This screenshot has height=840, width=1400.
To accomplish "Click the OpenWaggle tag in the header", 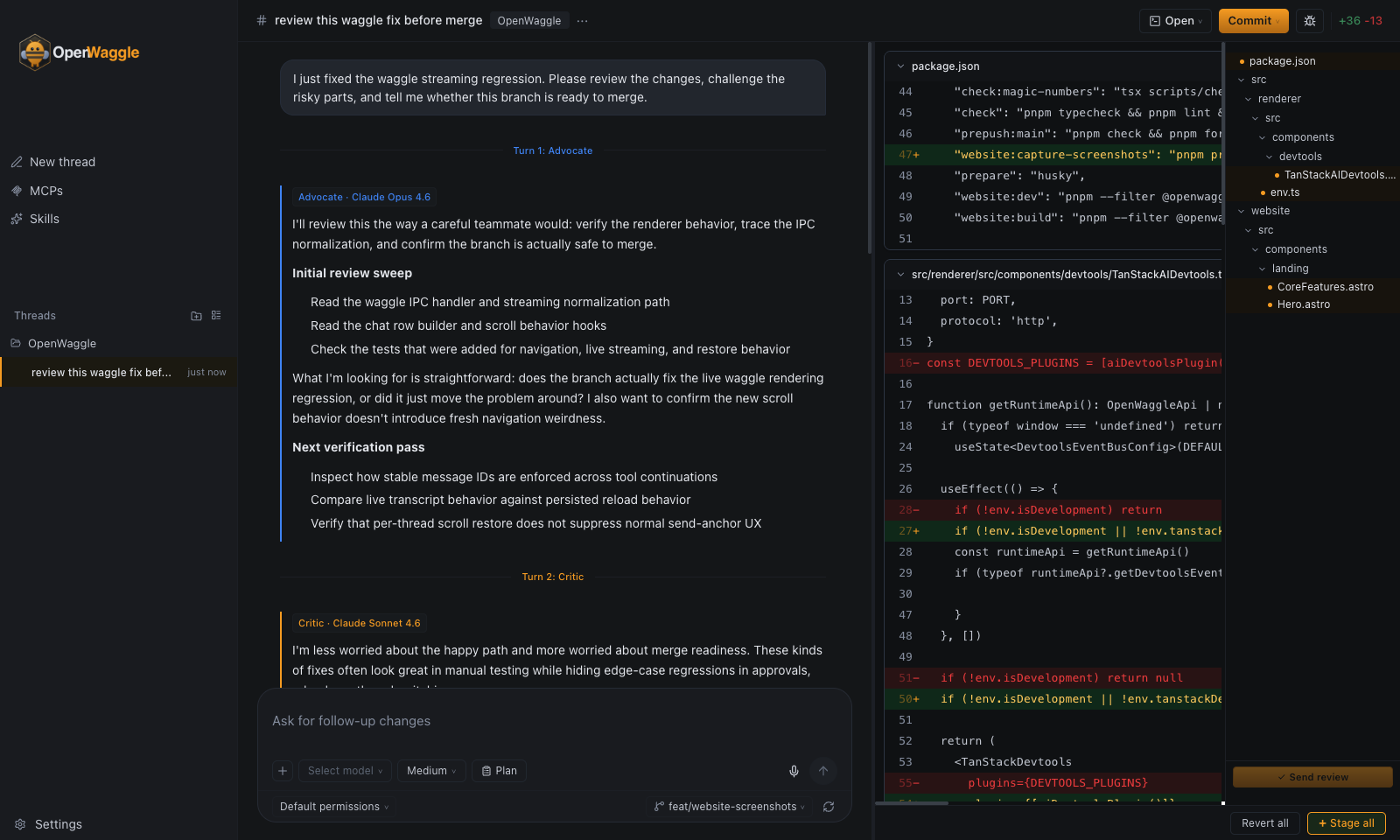I will 529,21.
